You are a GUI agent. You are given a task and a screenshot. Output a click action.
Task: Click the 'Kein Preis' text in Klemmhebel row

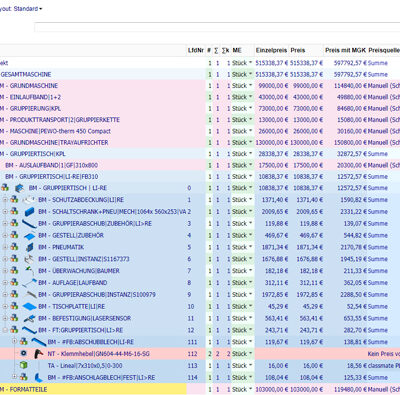(x=384, y=354)
